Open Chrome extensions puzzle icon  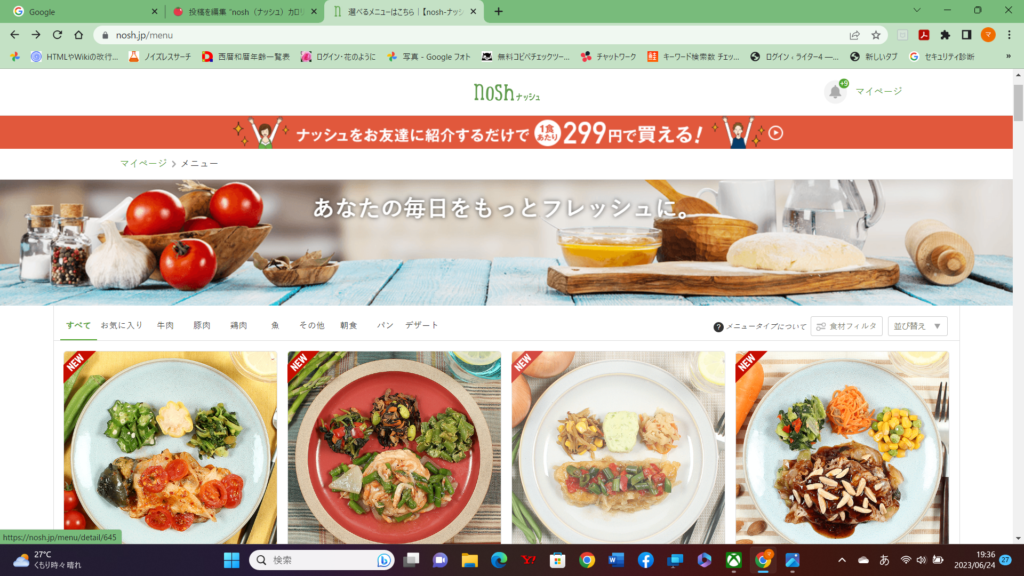pos(945,35)
